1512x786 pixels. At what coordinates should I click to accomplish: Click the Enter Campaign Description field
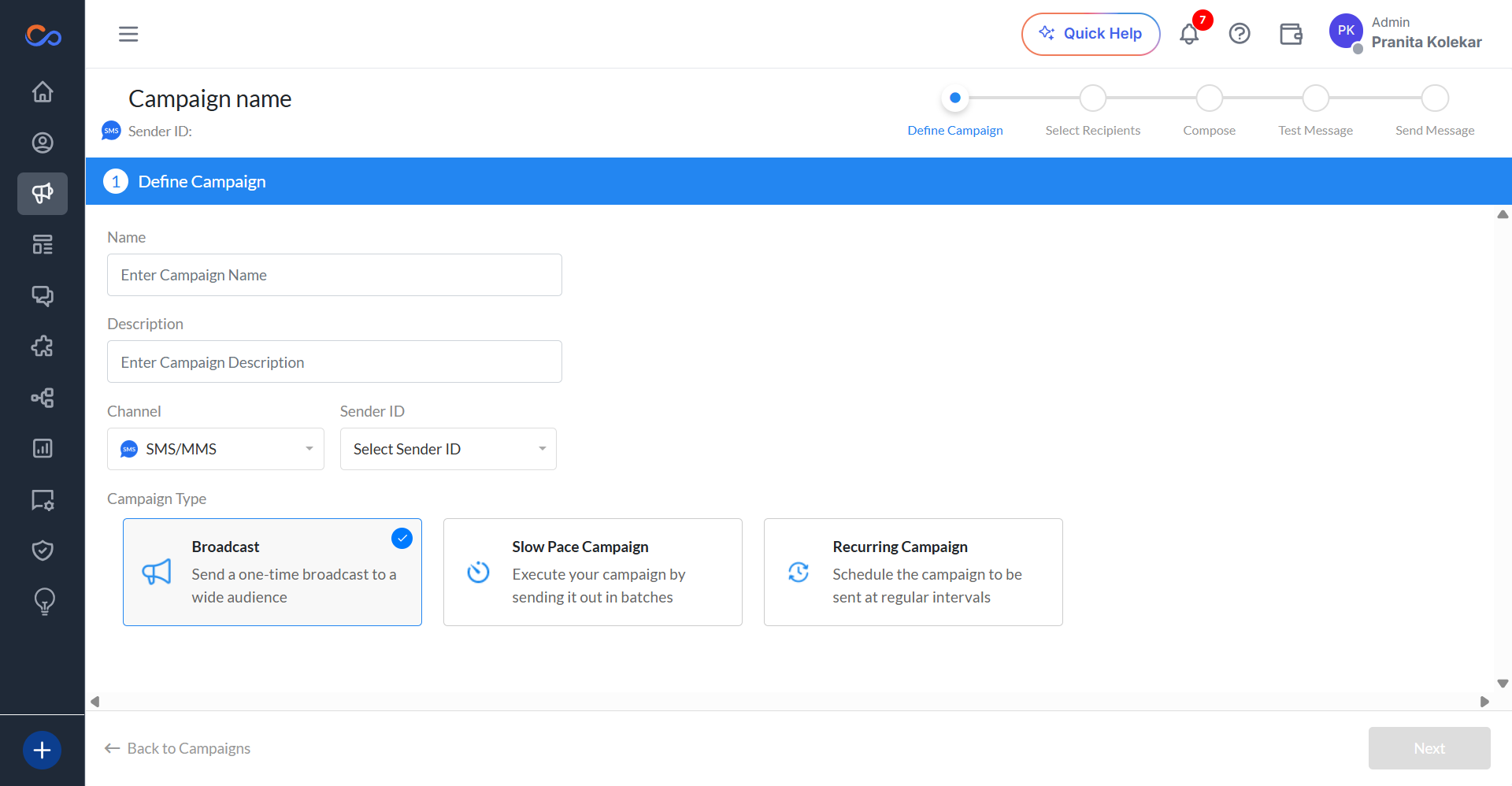click(335, 361)
